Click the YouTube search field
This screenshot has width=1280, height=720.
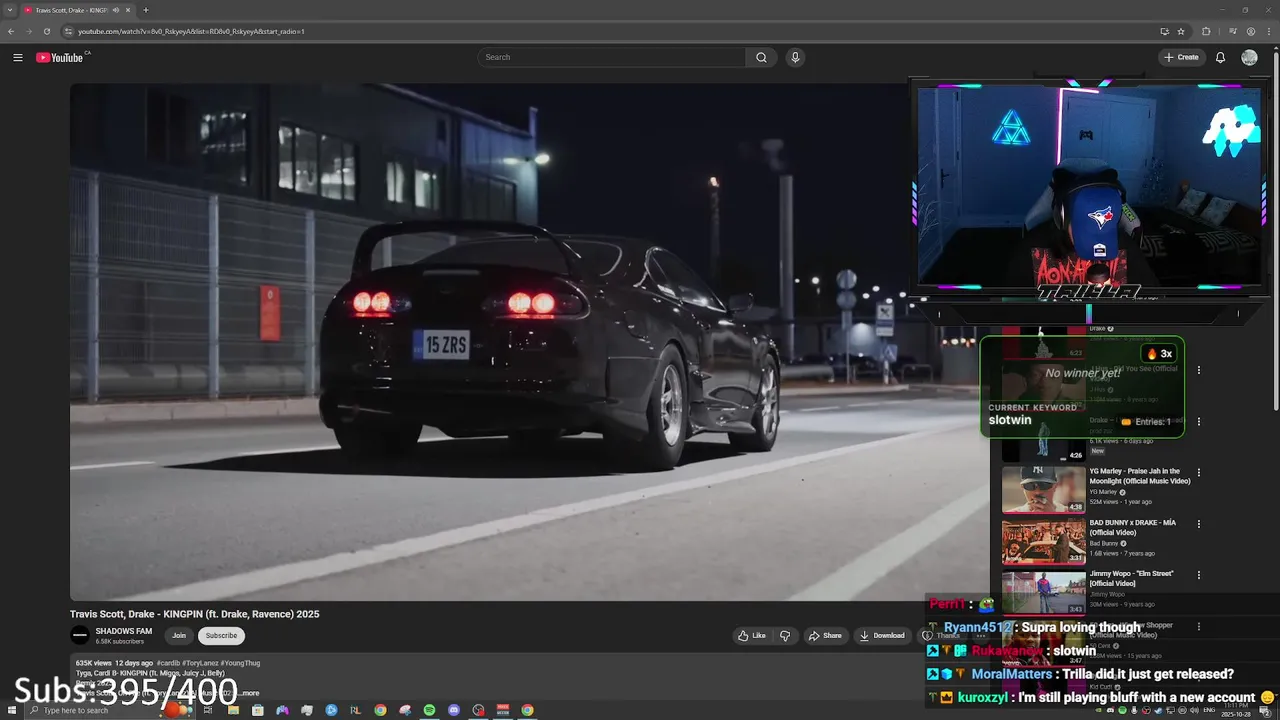(611, 57)
